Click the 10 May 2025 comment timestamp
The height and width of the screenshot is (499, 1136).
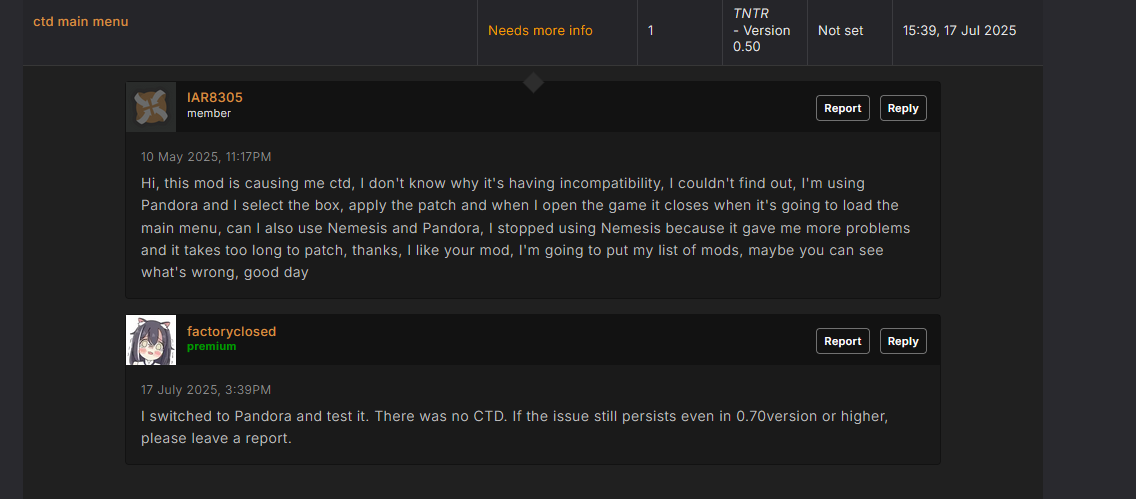[206, 157]
